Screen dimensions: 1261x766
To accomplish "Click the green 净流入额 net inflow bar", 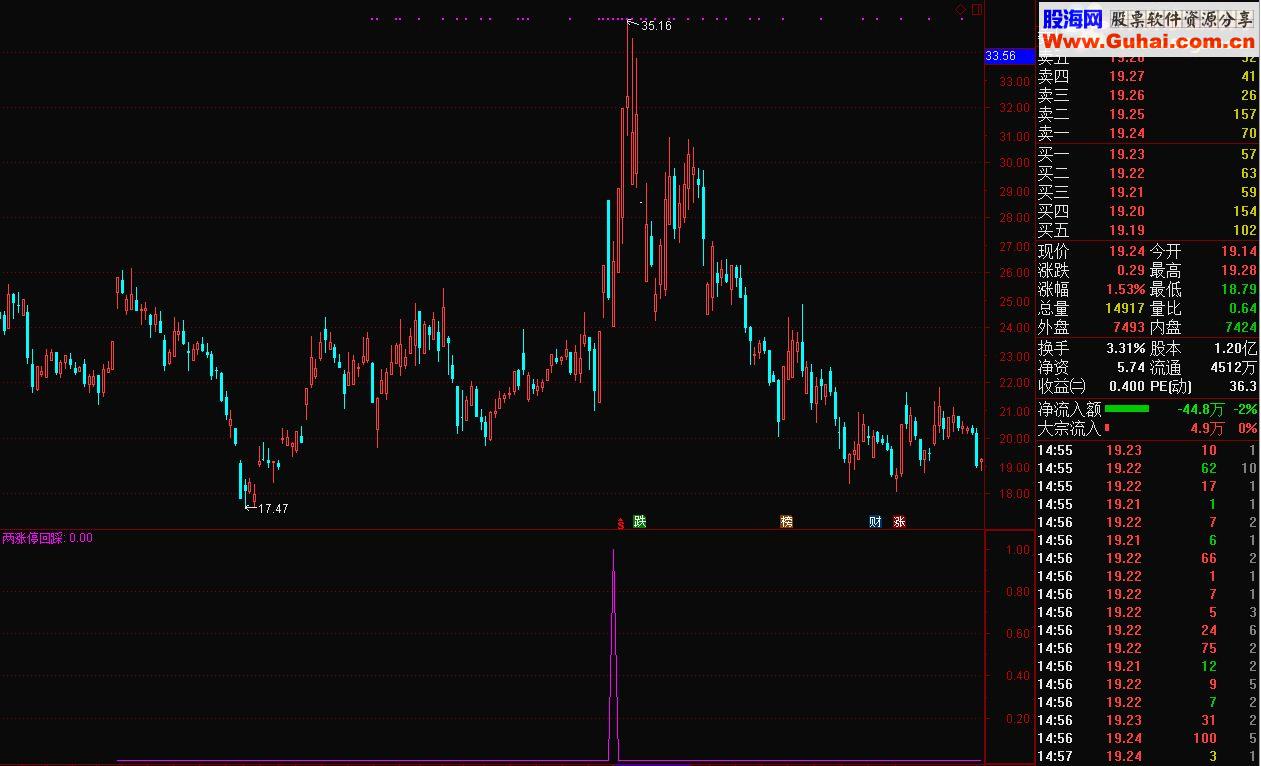I will click(1127, 408).
